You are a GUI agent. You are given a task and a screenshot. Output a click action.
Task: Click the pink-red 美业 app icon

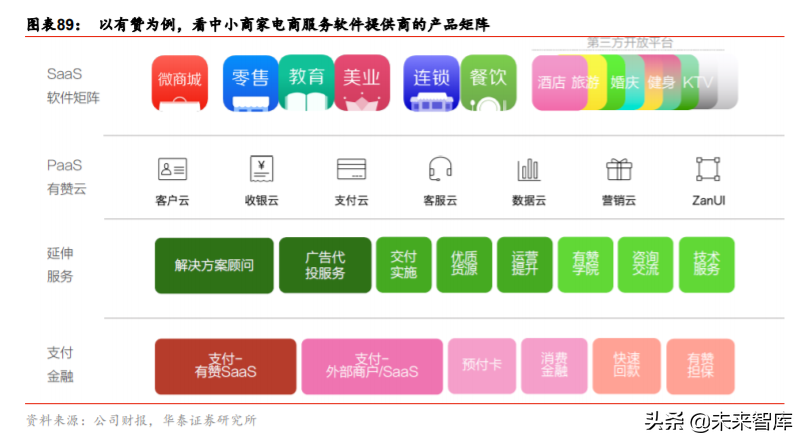click(x=362, y=83)
